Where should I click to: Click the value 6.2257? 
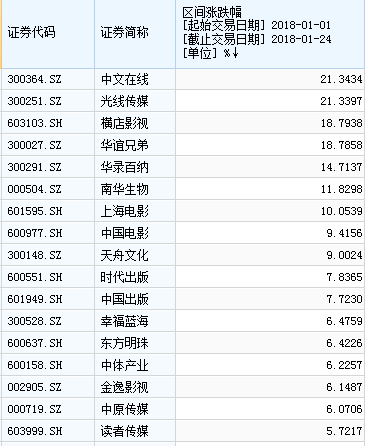344,365
